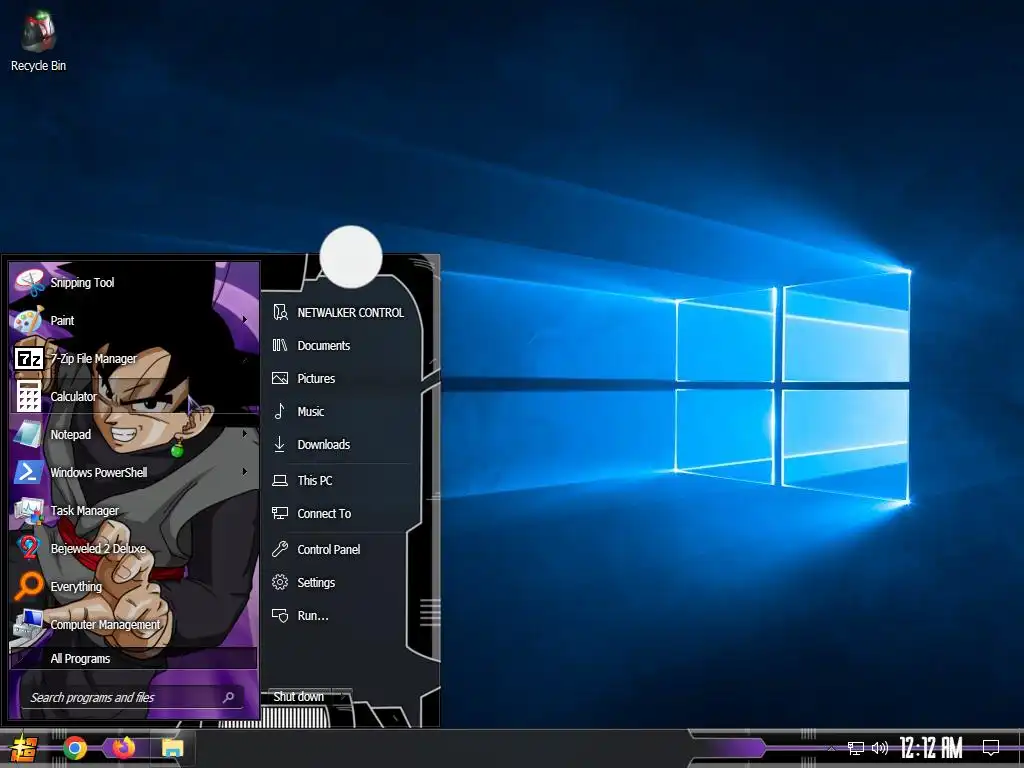Click the Start button on taskbar
Viewport: 1024px width, 768px height.
[24, 748]
